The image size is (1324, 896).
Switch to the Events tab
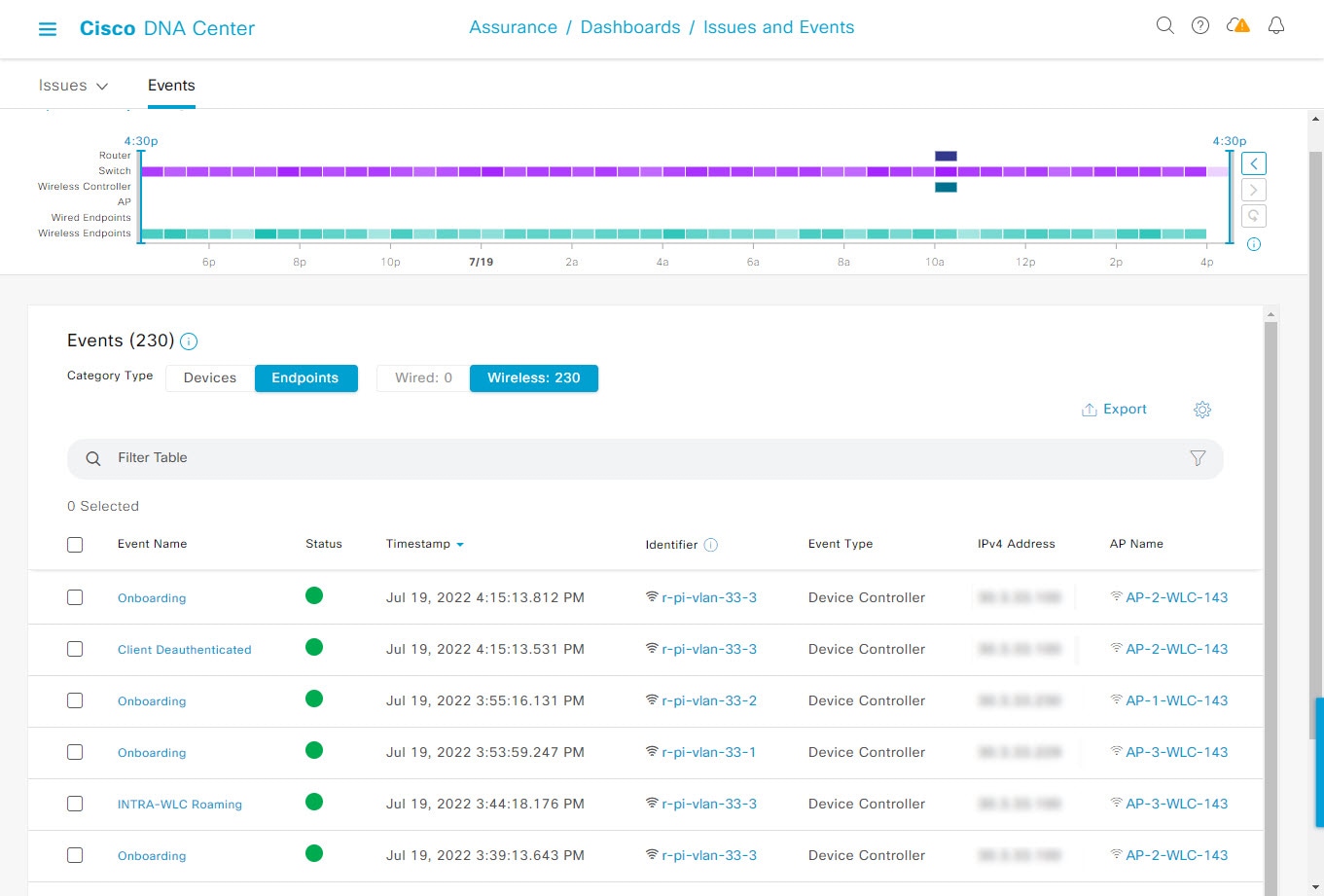pos(171,85)
